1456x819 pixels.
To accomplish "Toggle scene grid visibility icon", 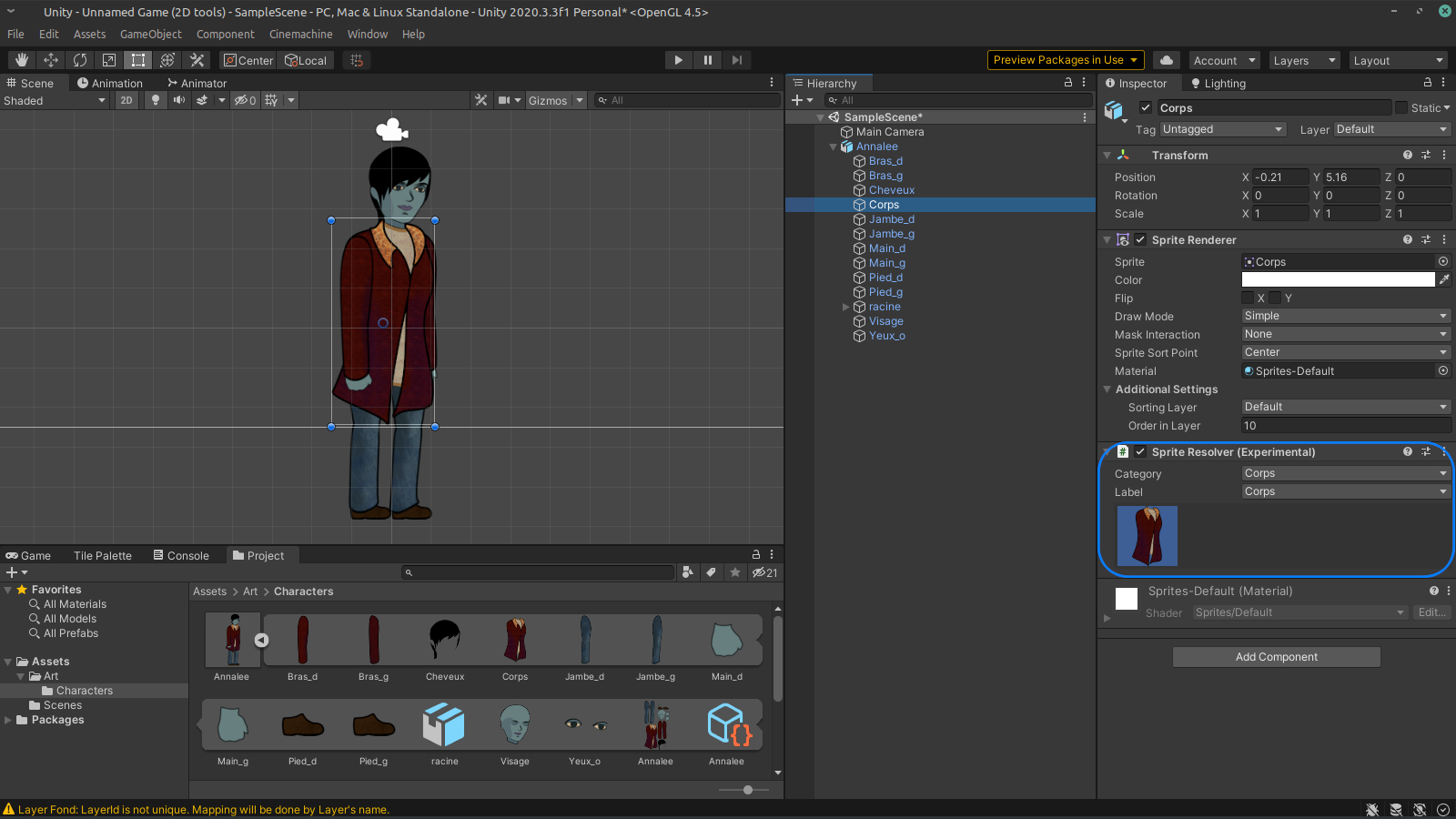I will 271,100.
